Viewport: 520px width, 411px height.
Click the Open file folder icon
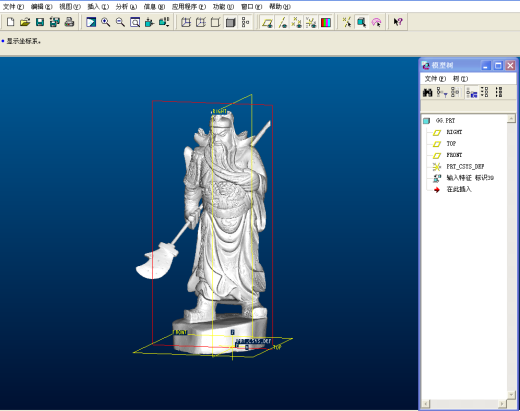pos(25,22)
